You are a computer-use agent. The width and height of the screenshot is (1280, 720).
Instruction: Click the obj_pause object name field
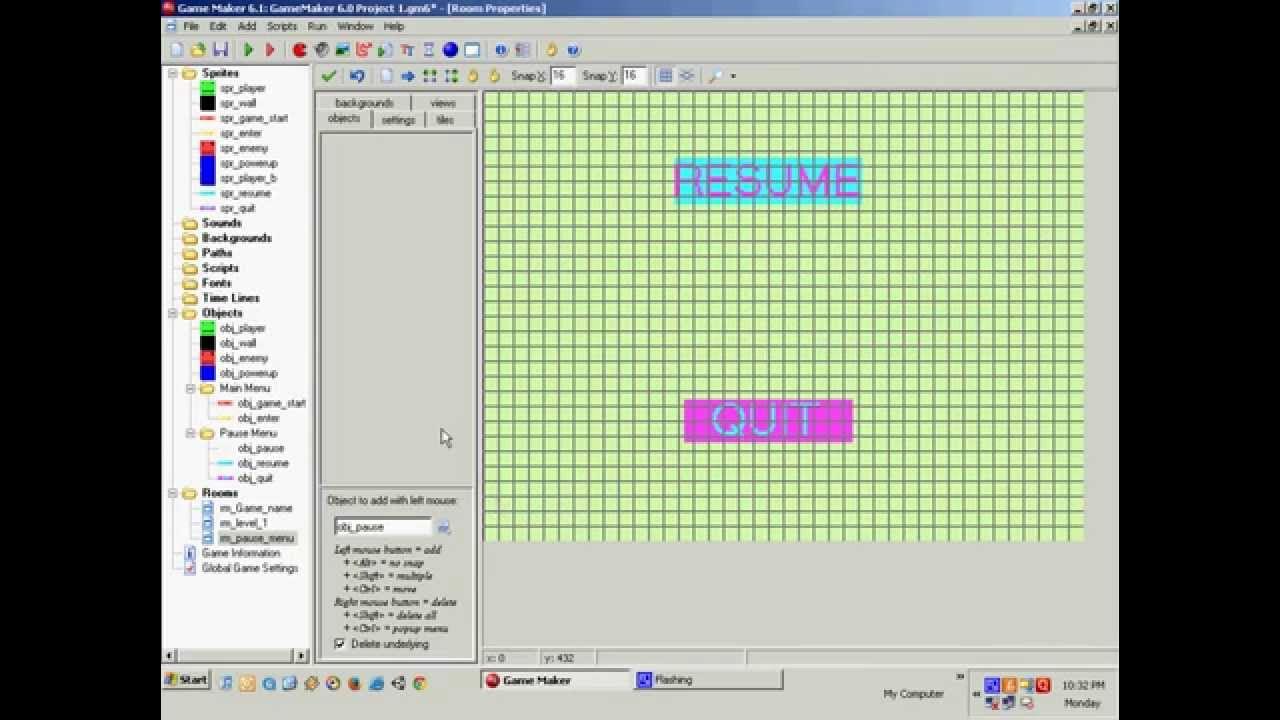[x=383, y=527]
